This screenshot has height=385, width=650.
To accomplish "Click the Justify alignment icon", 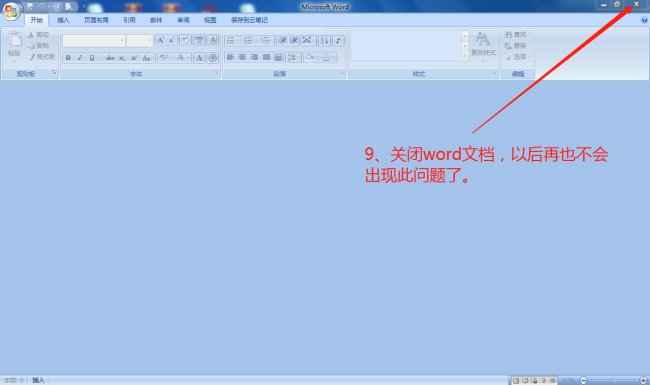I will click(267, 57).
